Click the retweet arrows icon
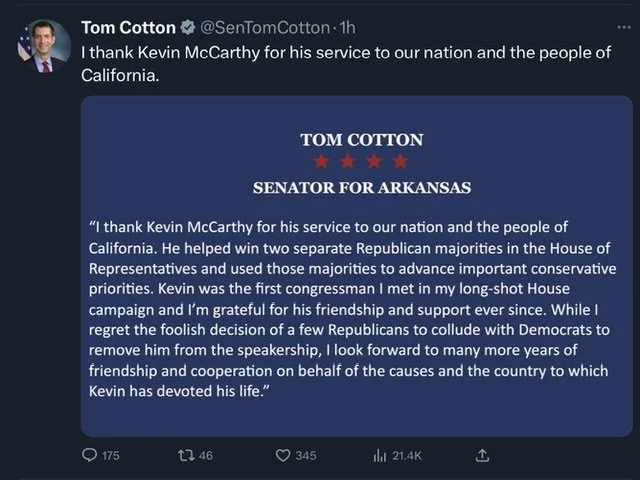The image size is (640, 480). pos(183,455)
